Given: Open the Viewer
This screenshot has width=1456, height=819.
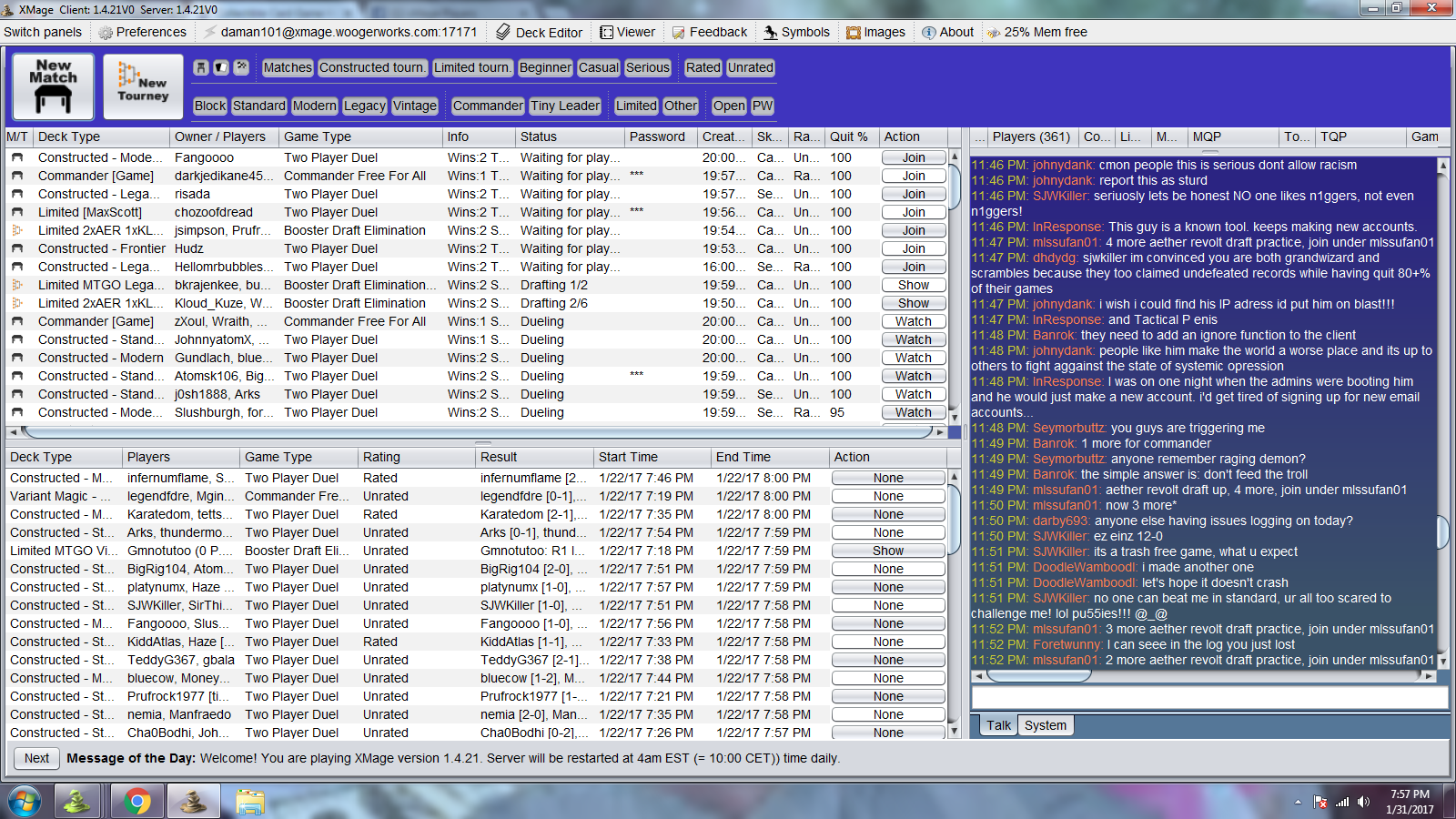Looking at the screenshot, I should (627, 32).
